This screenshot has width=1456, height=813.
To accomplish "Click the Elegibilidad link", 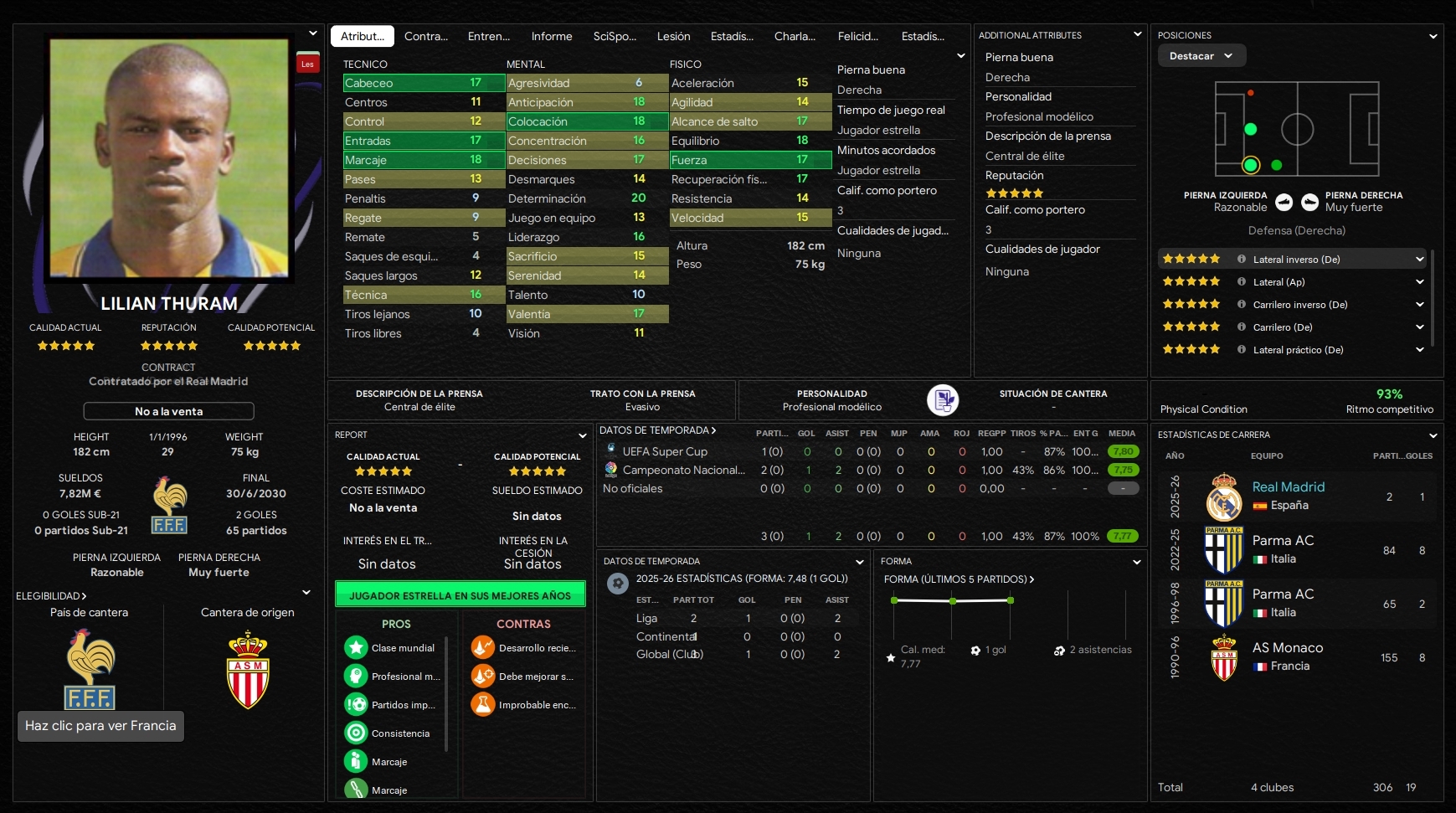I will [51, 596].
